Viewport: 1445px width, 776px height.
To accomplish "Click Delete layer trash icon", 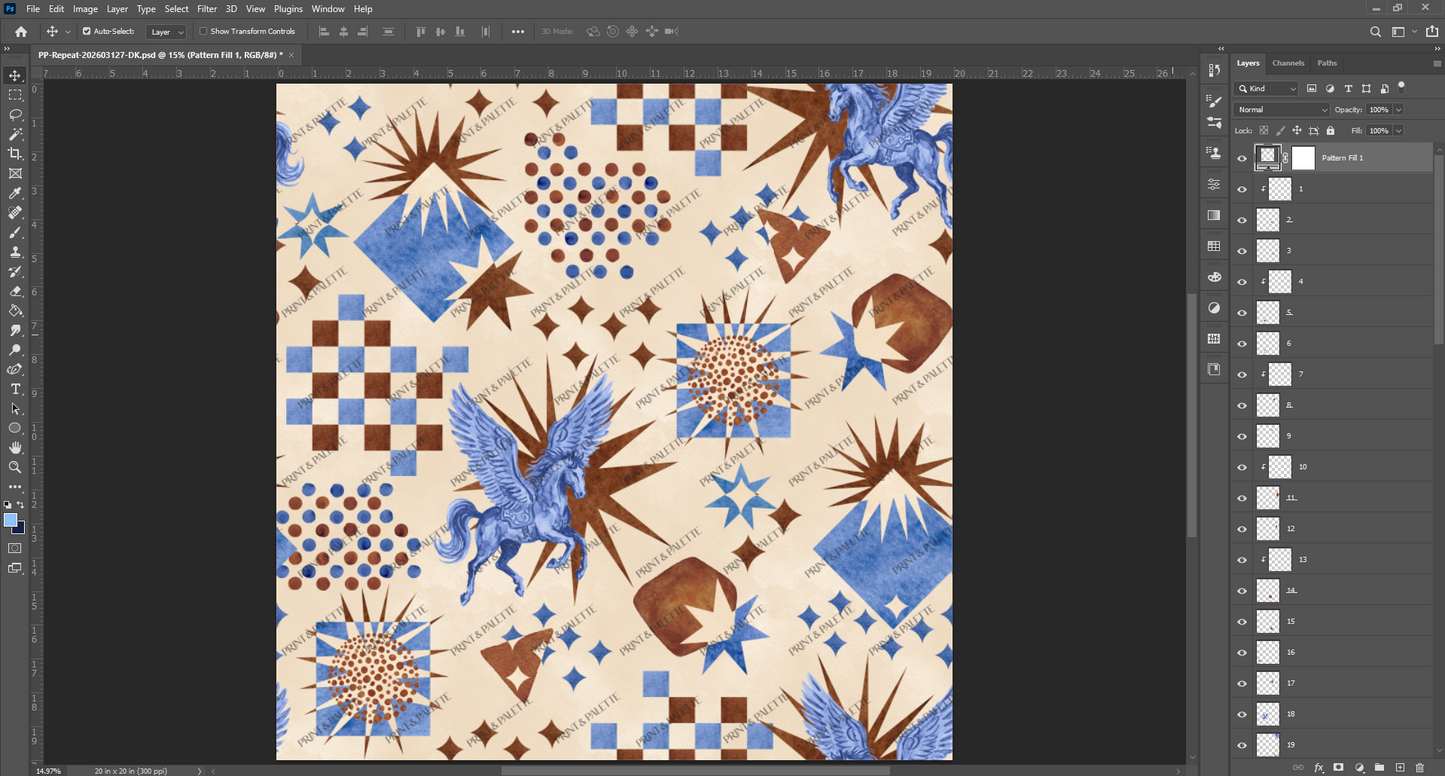I will tap(1419, 767).
